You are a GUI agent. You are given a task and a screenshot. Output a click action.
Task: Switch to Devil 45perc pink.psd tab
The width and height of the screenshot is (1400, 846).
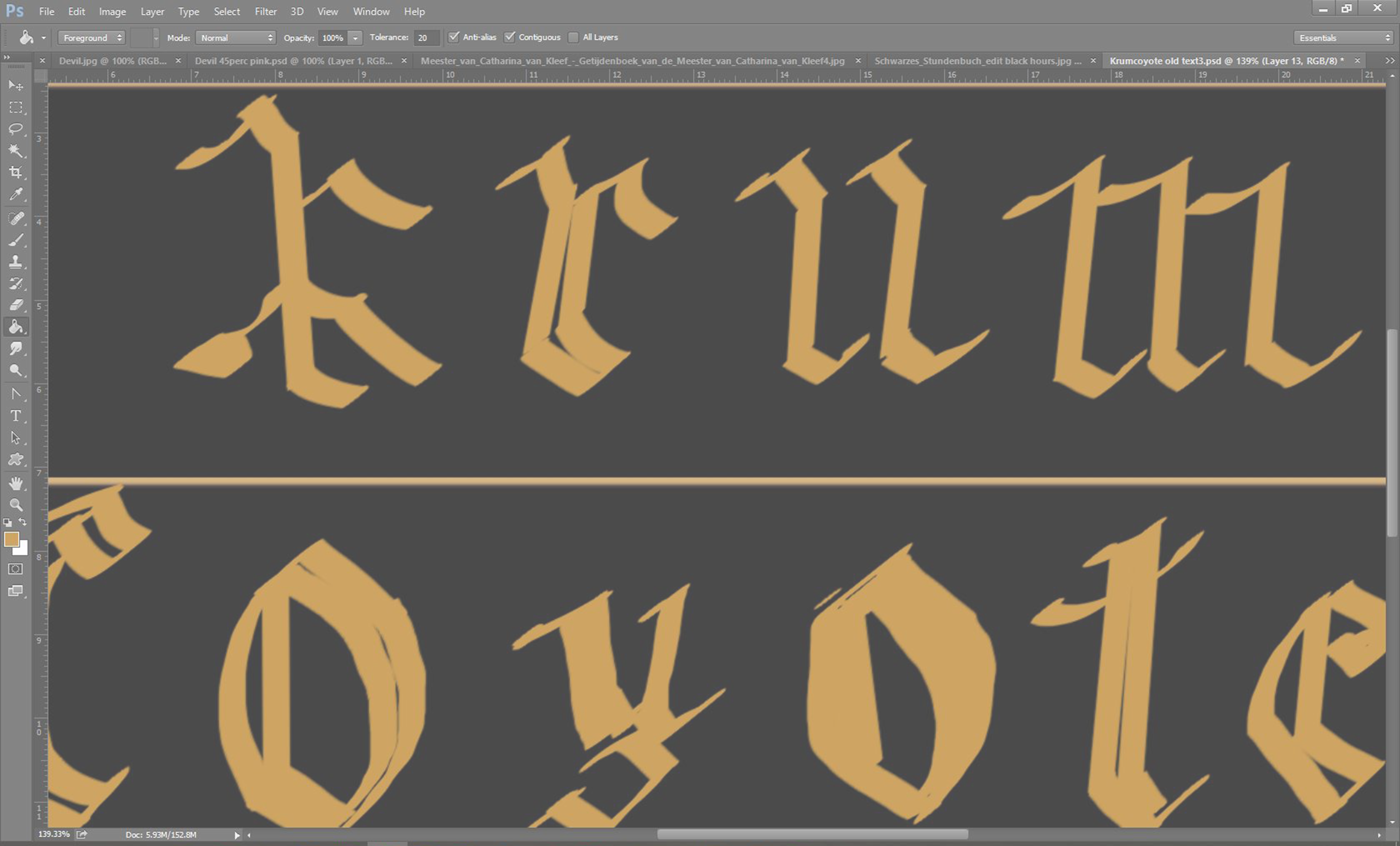tap(293, 61)
